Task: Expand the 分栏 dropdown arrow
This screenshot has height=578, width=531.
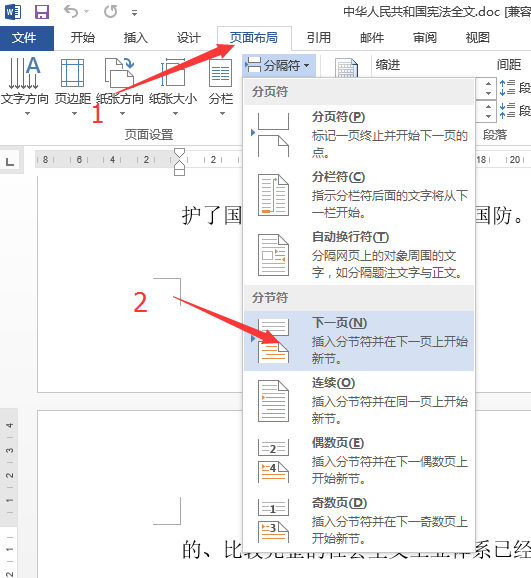Action: 222,114
